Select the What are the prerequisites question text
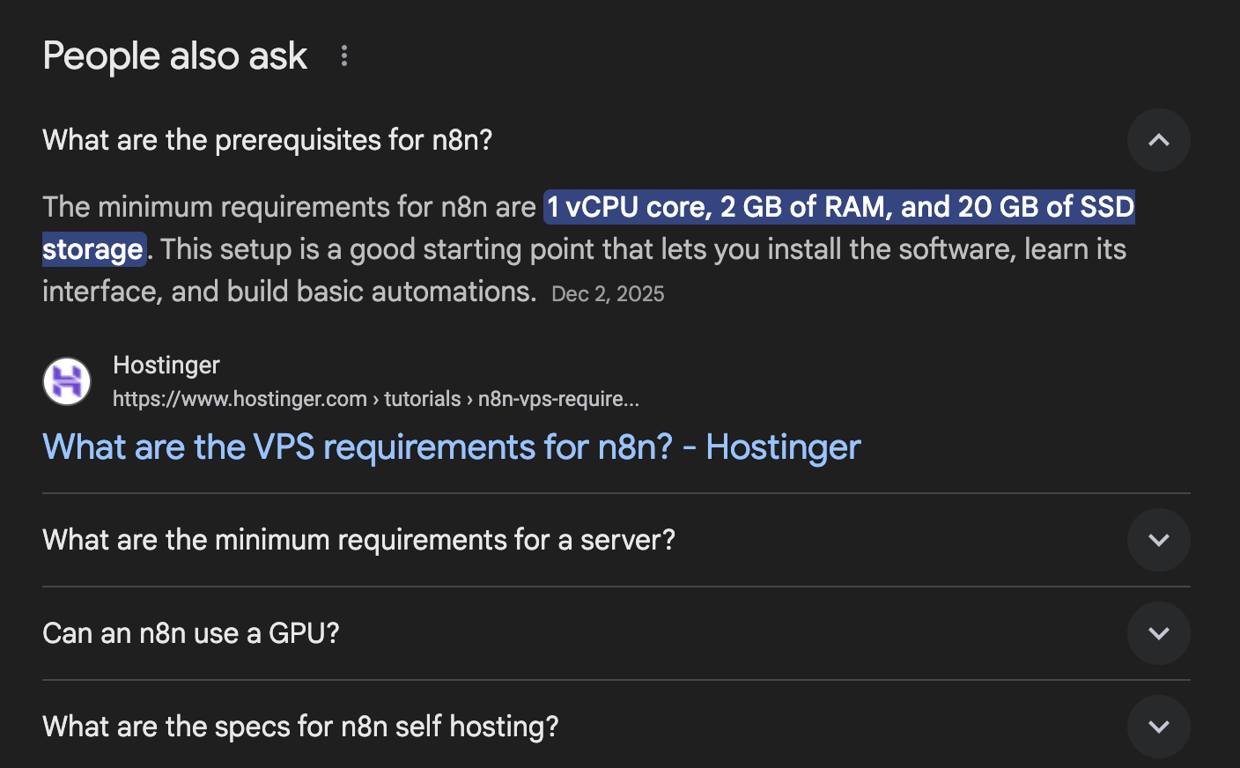This screenshot has width=1240, height=768. coord(267,140)
